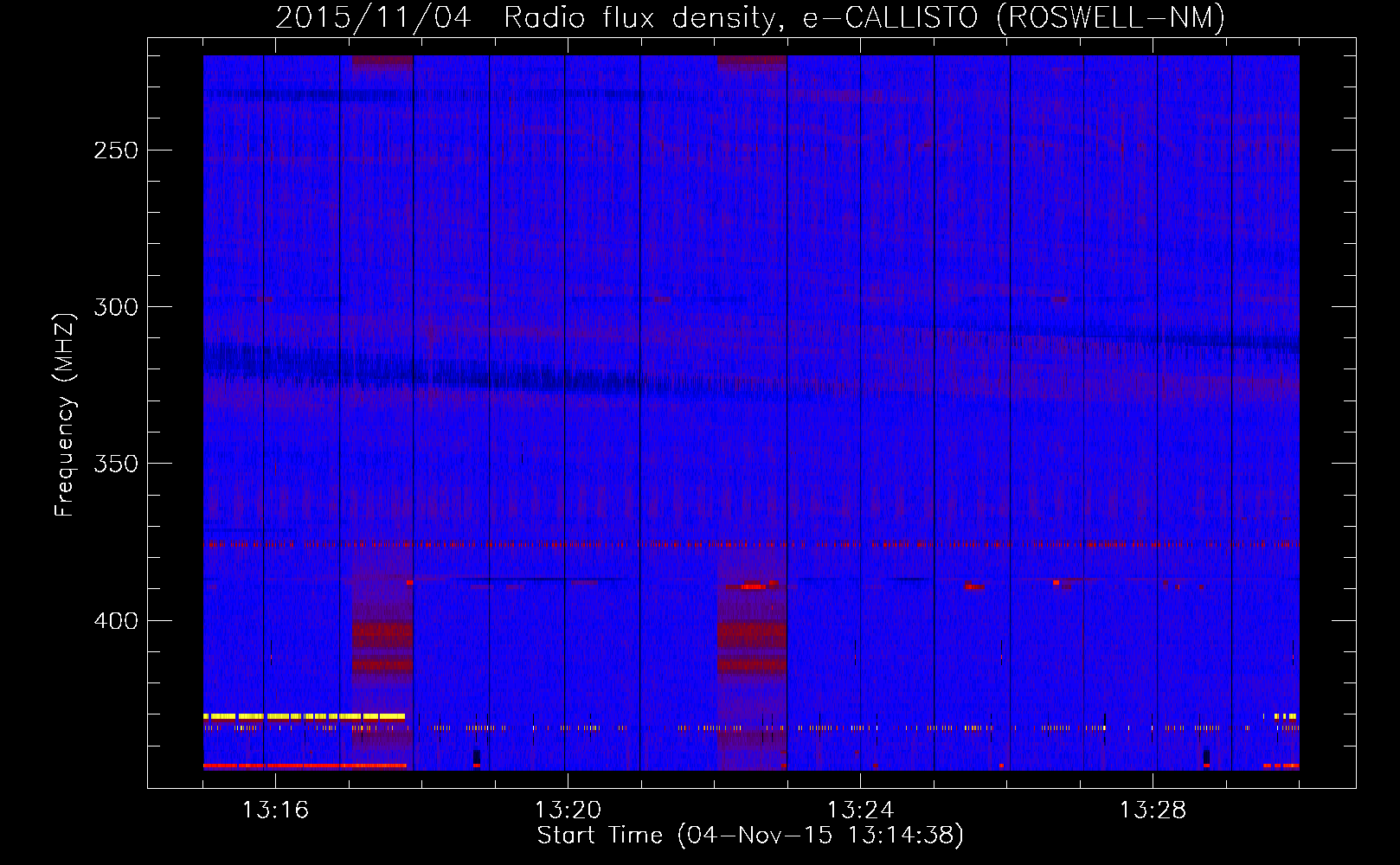This screenshot has width=1400, height=865.
Task: Click the '13:20' time tick label
Action: pyautogui.click(x=568, y=811)
